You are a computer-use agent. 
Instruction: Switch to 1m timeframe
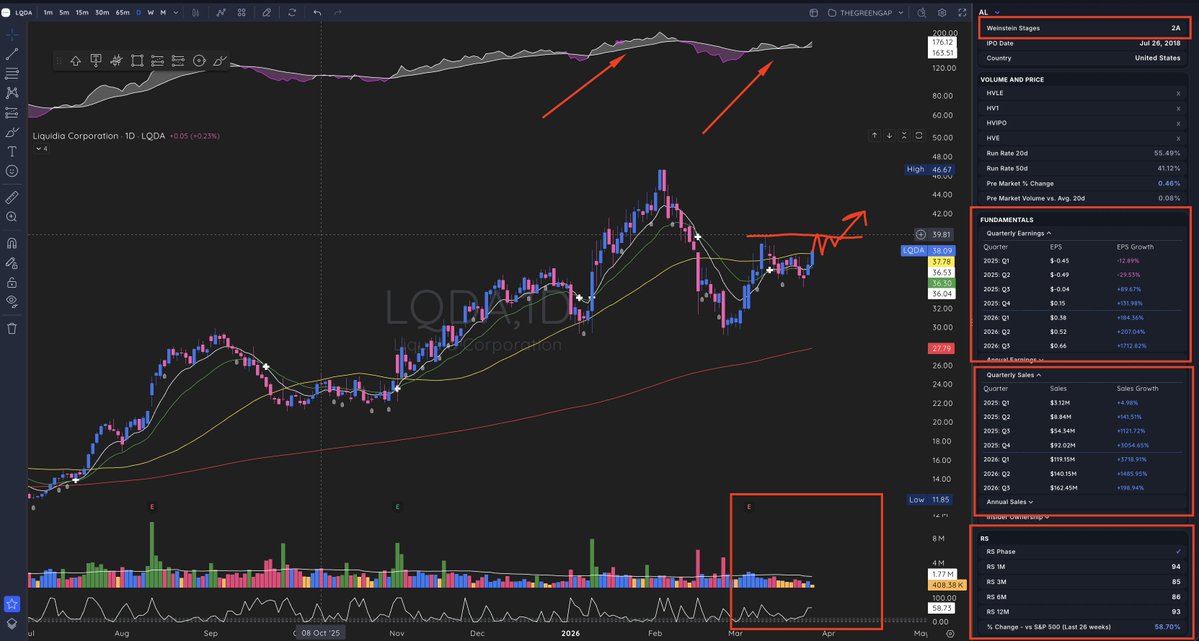click(48, 13)
